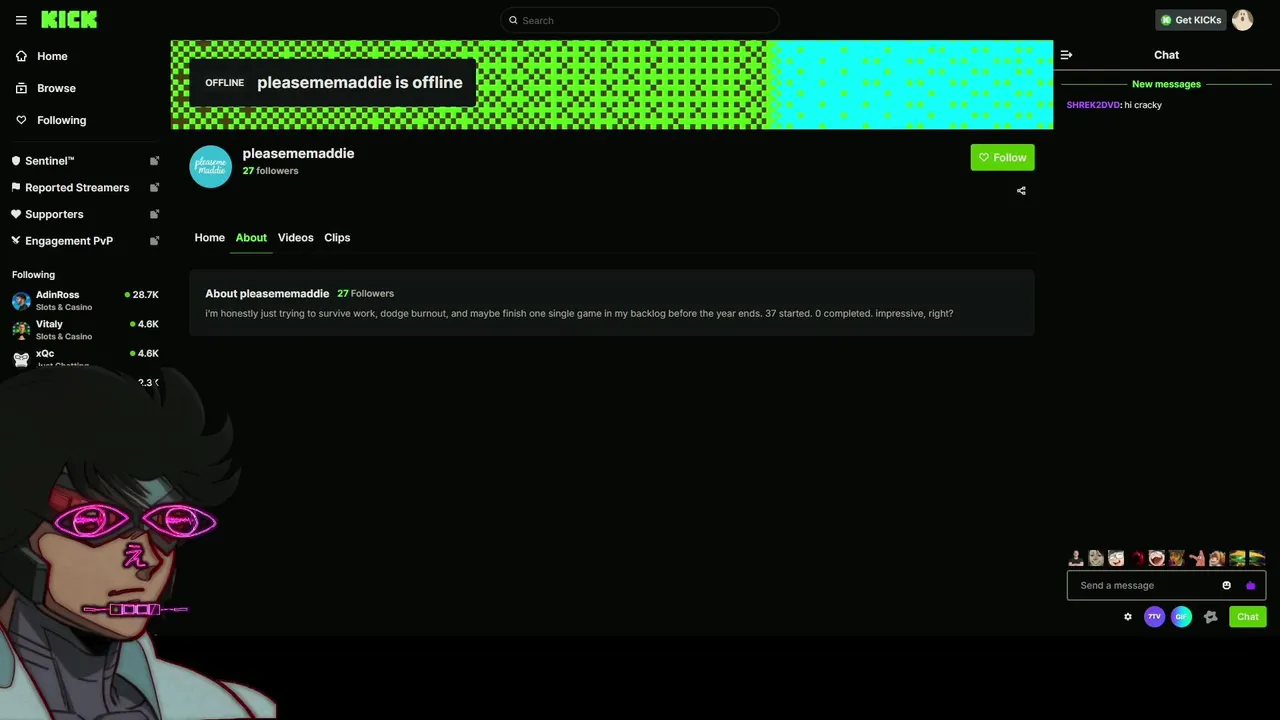Open xQc channel in Following list
The image size is (1280, 720).
pos(85,357)
